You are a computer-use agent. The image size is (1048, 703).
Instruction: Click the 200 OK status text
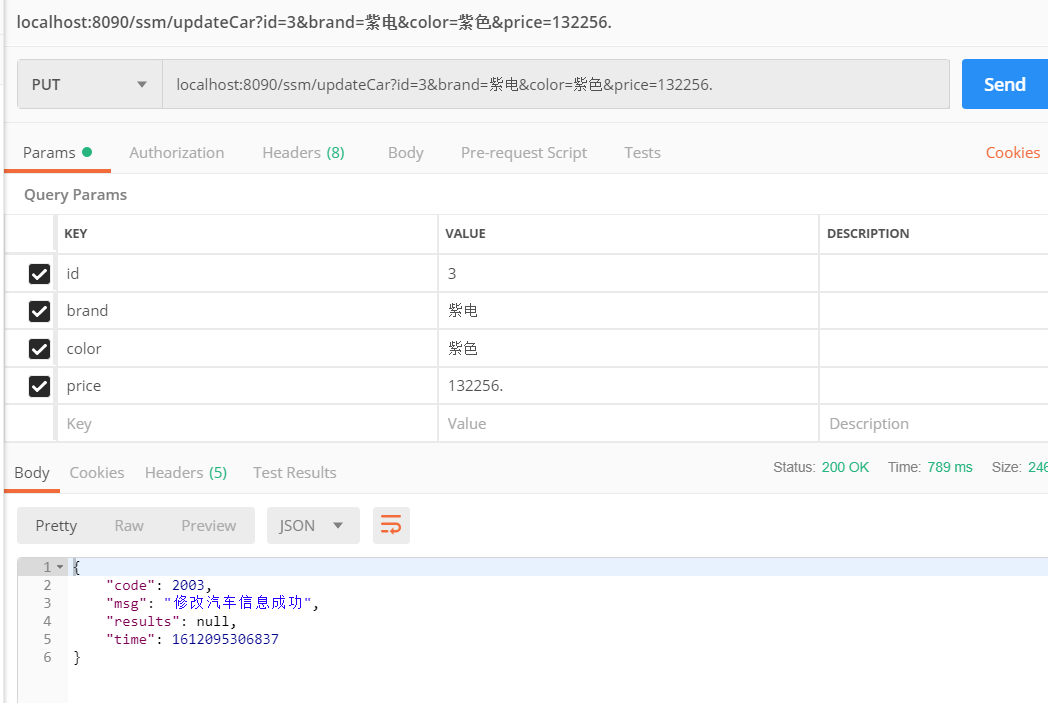click(x=845, y=467)
